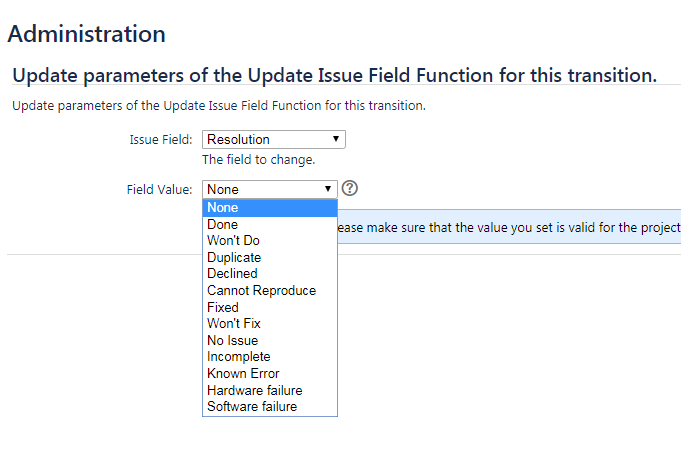Pick Fixed as the resolution value
Viewport: 681px width, 457px height.
[x=270, y=308]
